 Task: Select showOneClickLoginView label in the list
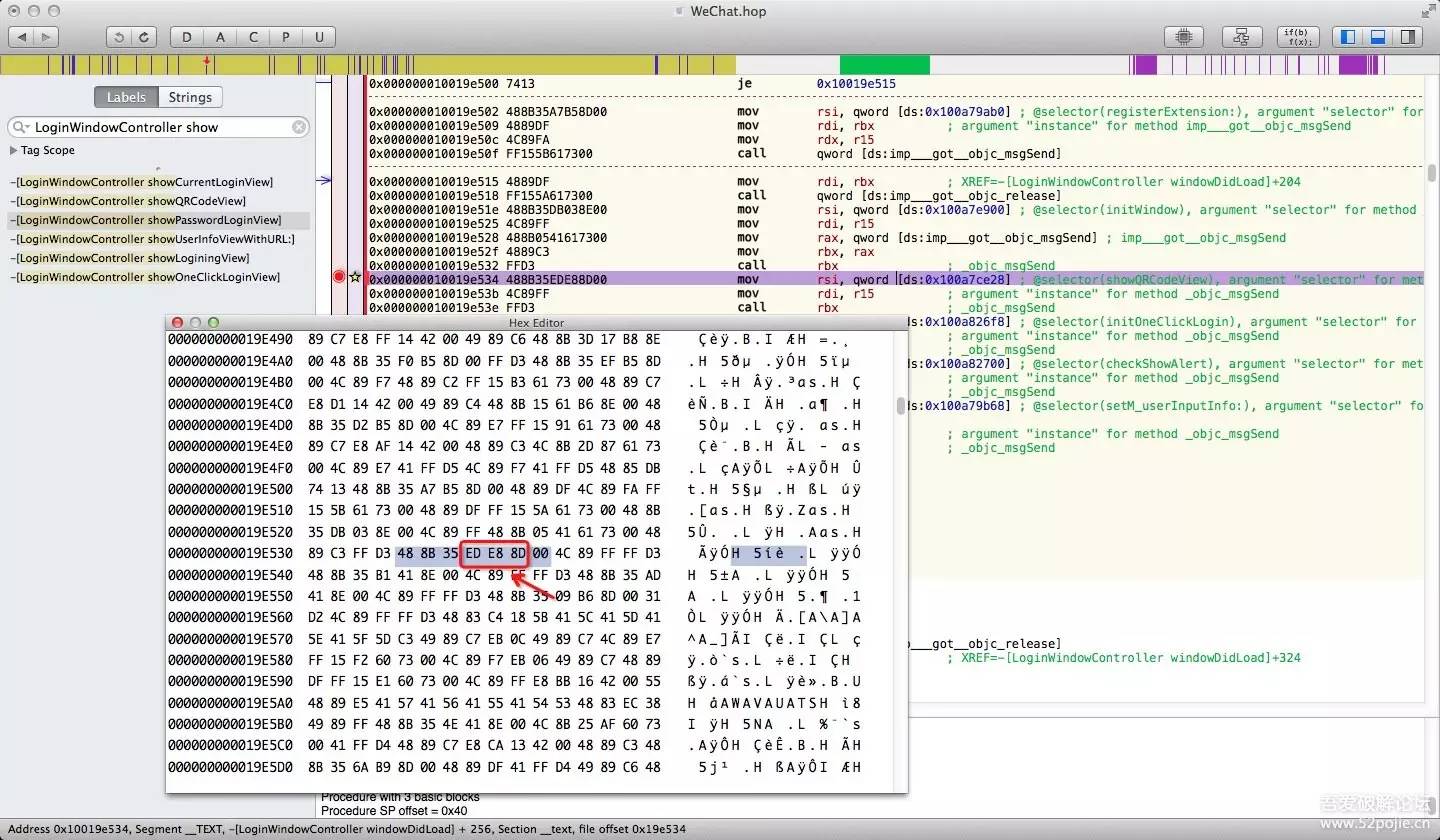[147, 277]
